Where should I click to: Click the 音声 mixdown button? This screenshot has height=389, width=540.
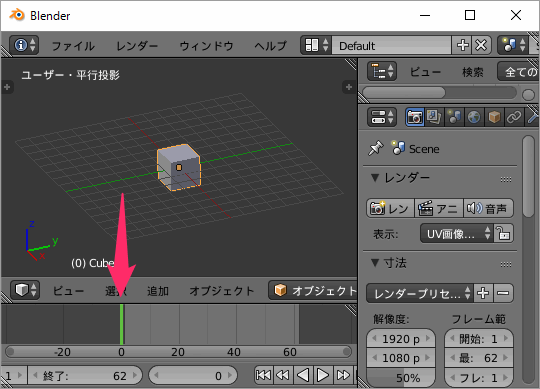point(488,208)
